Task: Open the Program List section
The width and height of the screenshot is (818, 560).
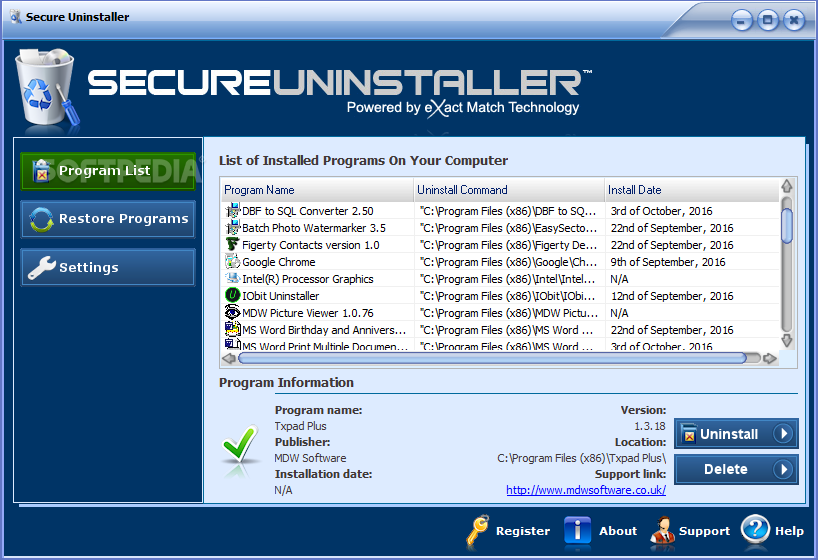Action: (108, 171)
